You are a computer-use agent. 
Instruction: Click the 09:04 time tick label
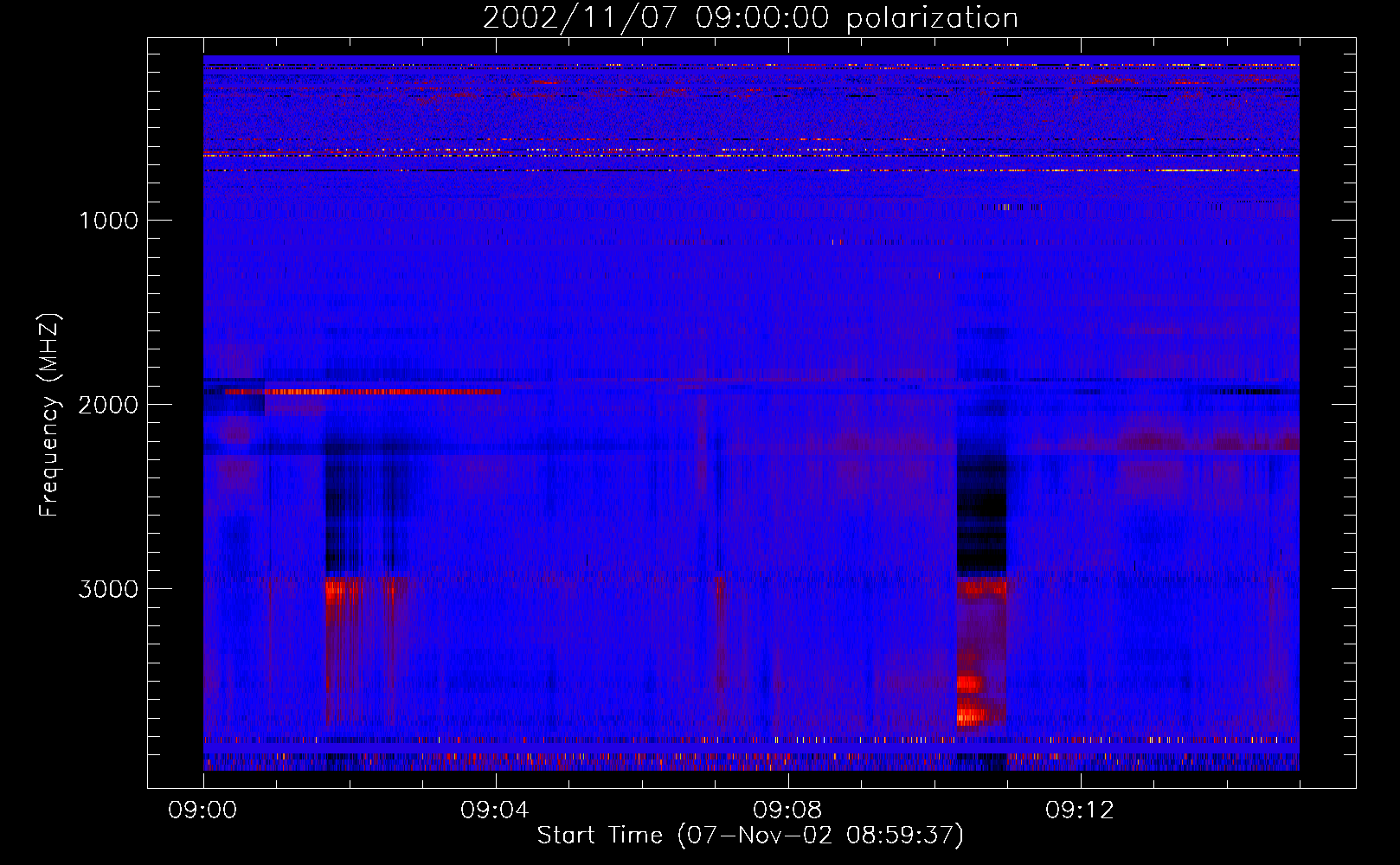point(495,811)
